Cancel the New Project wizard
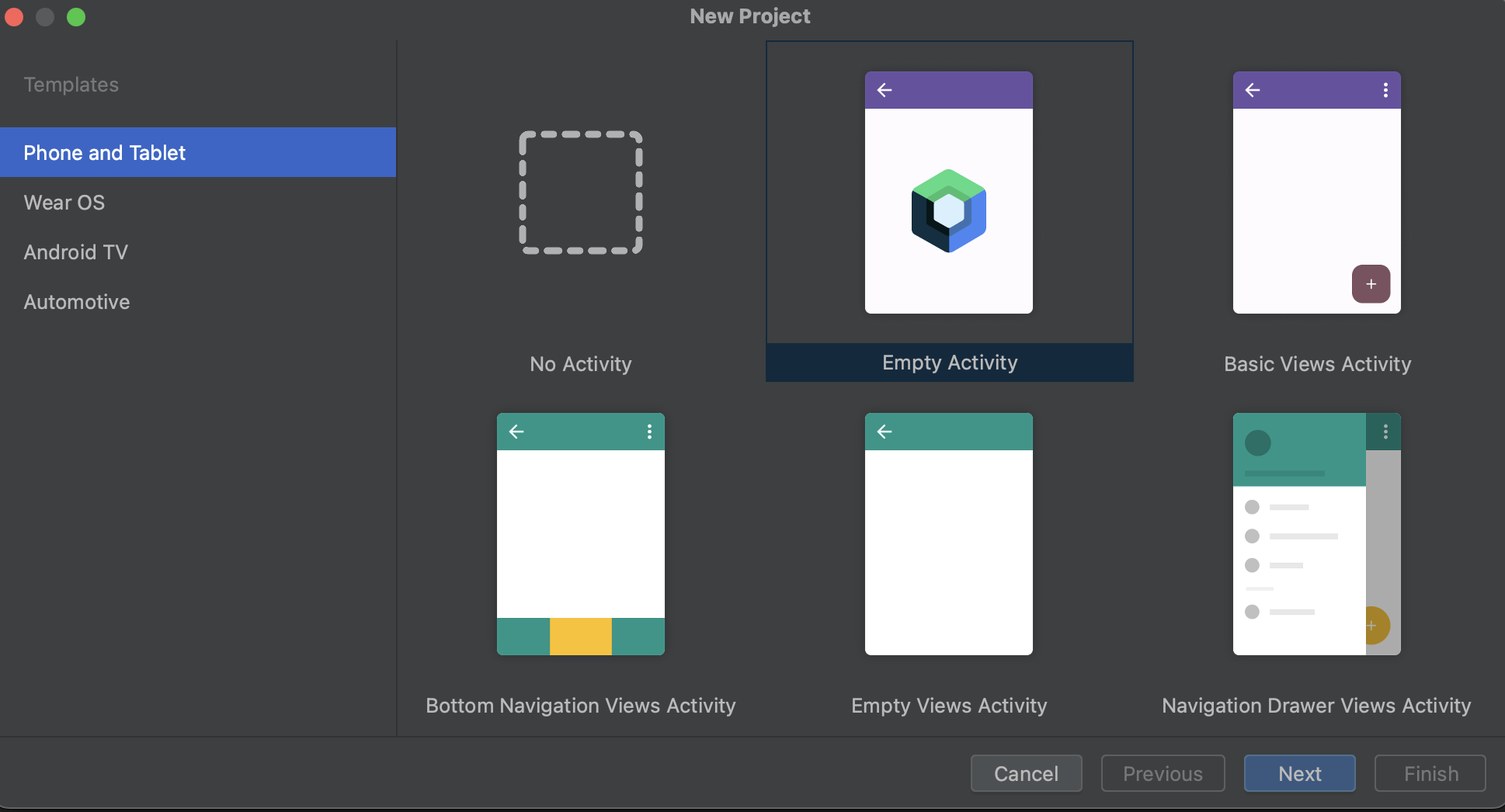Viewport: 1505px width, 812px height. [x=1026, y=773]
